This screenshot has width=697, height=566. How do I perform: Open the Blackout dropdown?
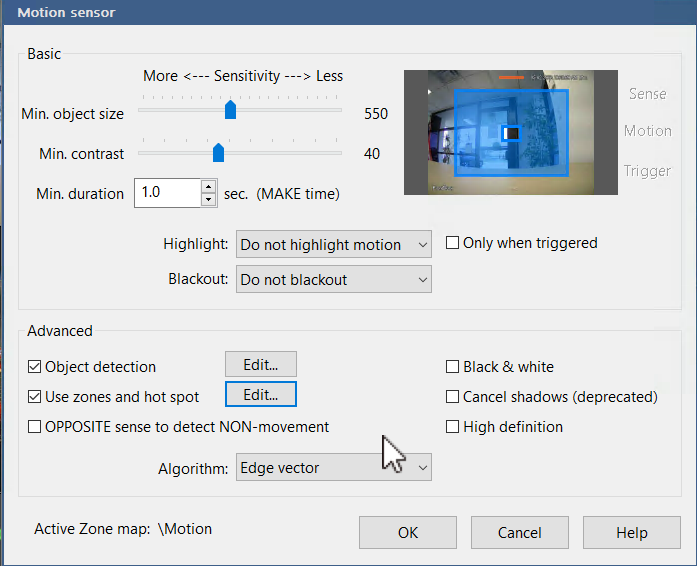click(333, 279)
